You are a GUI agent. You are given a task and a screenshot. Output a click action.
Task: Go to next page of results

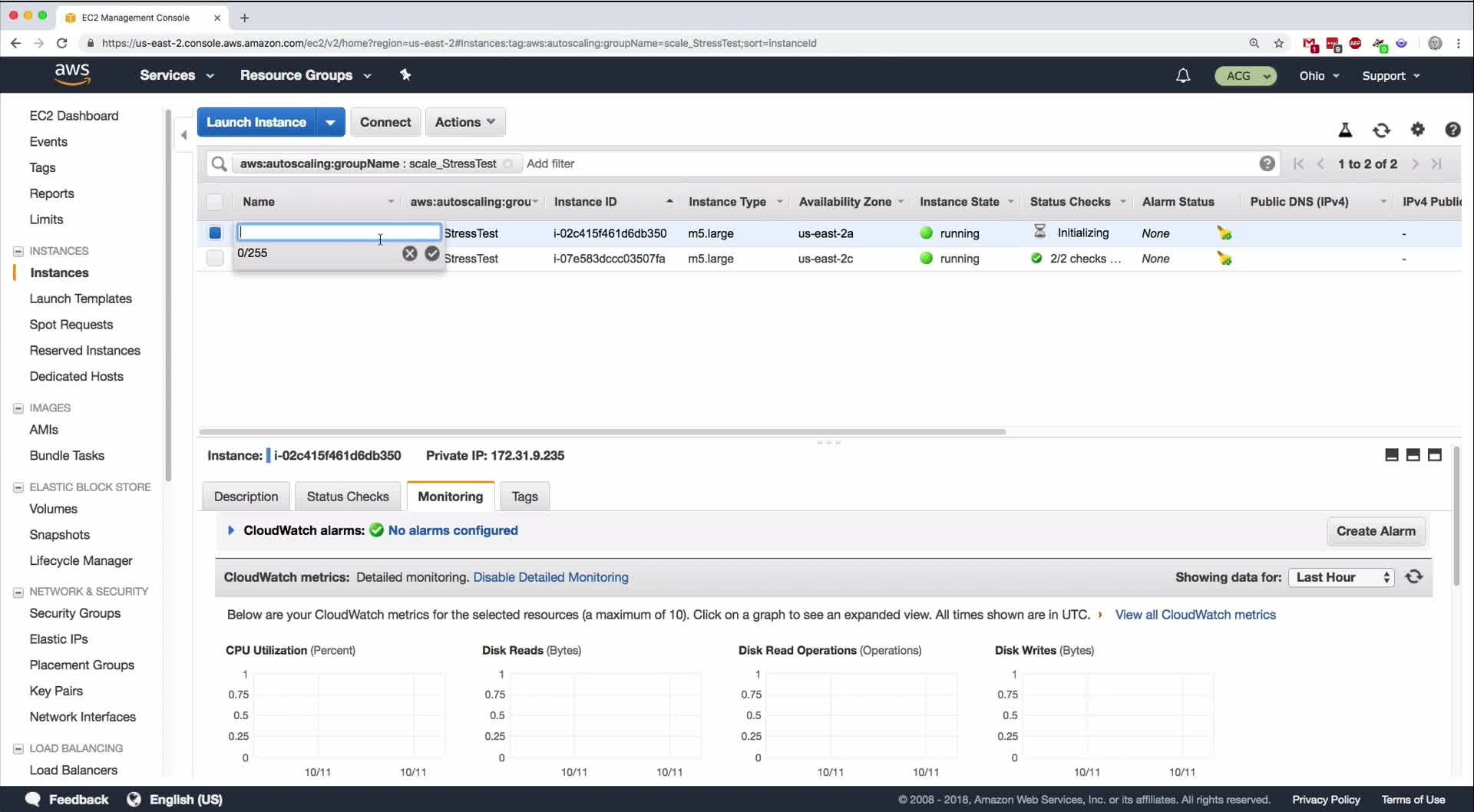[1415, 163]
